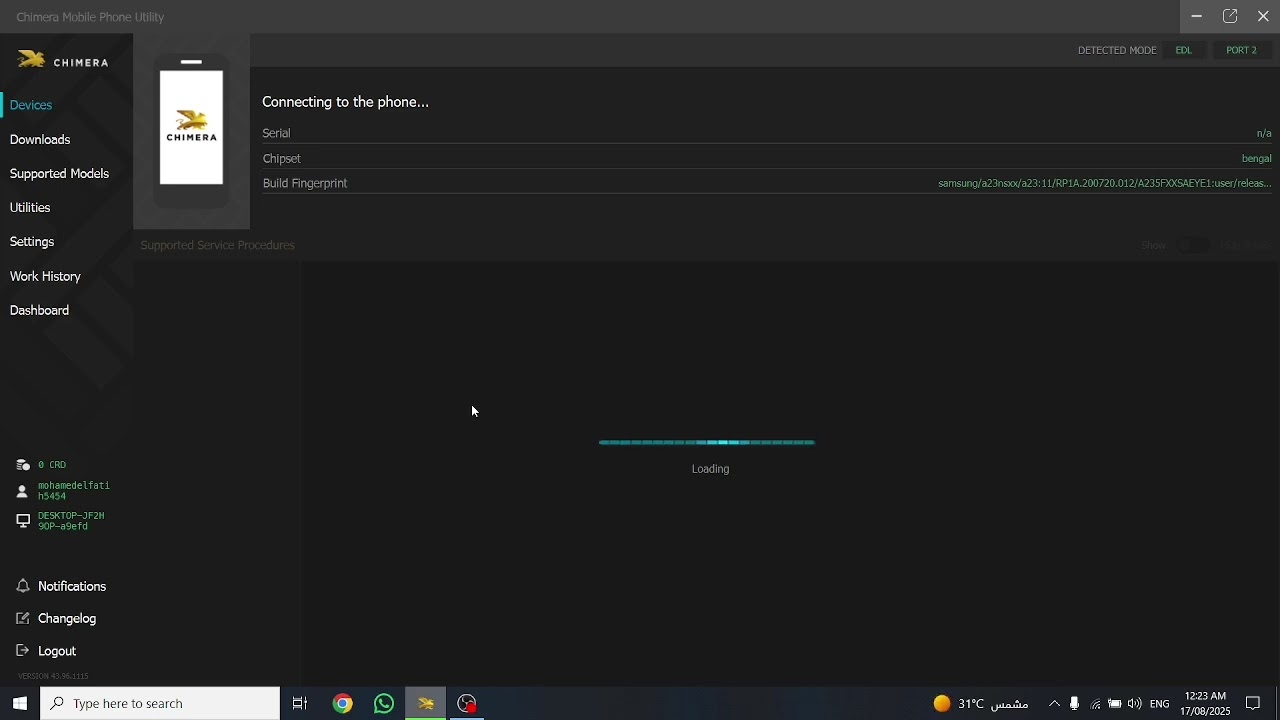Open the clock and date flyout
1280x720 pixels.
pyautogui.click(x=1205, y=704)
